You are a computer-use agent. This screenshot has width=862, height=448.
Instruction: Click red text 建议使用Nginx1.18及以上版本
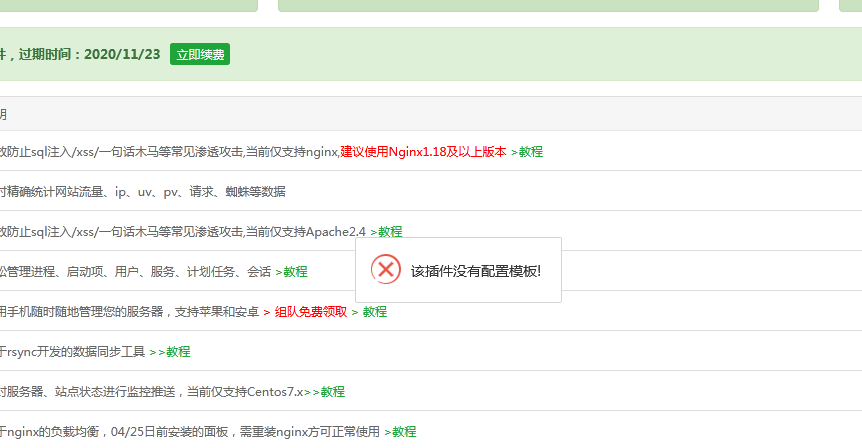[x=423, y=152]
